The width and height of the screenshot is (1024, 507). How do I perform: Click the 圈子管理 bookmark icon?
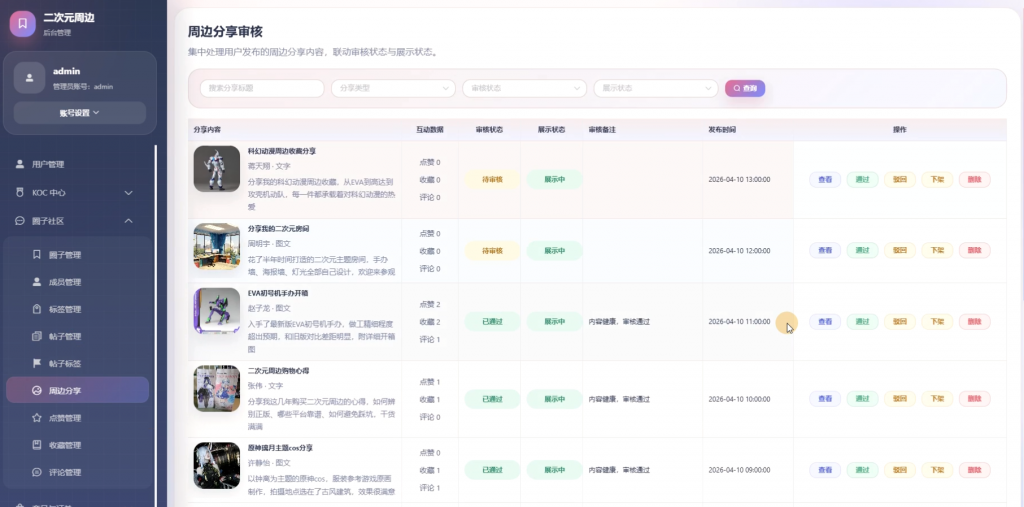pos(37,255)
